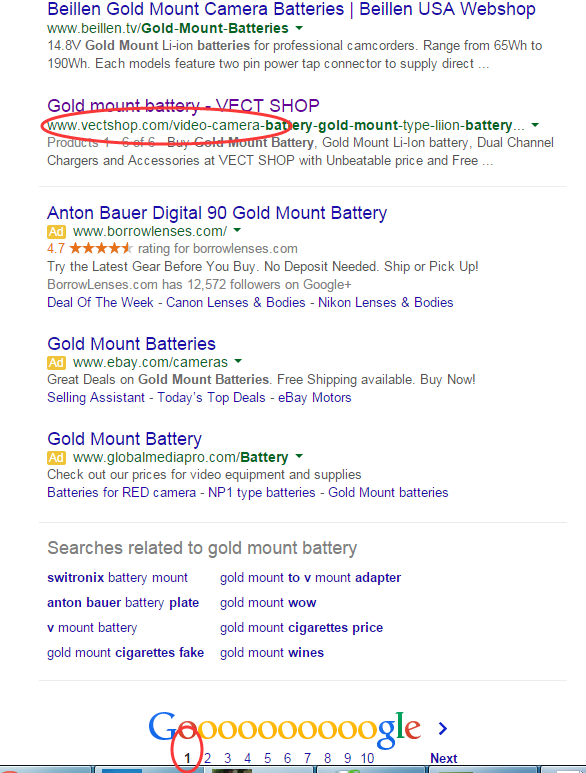The width and height of the screenshot is (586, 773).
Task: Click the star rating for borrowlenses.com
Action: point(101,248)
